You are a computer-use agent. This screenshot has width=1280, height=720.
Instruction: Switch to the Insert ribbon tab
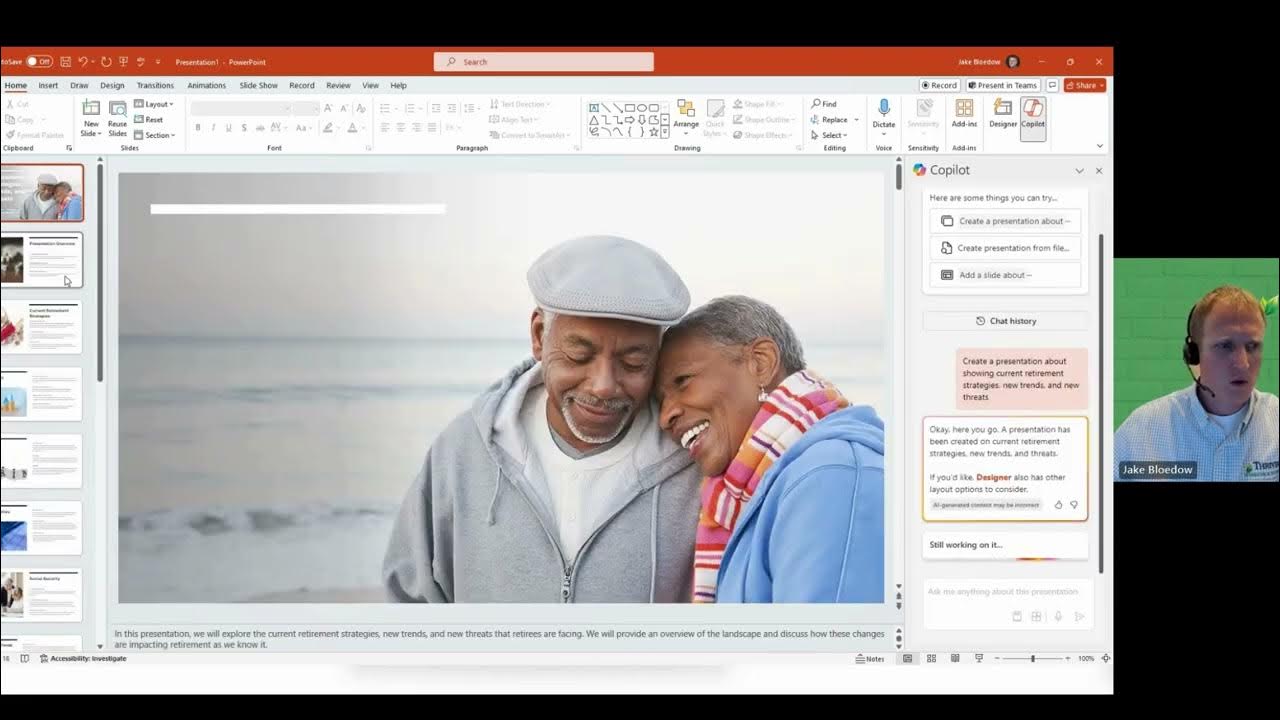point(47,85)
